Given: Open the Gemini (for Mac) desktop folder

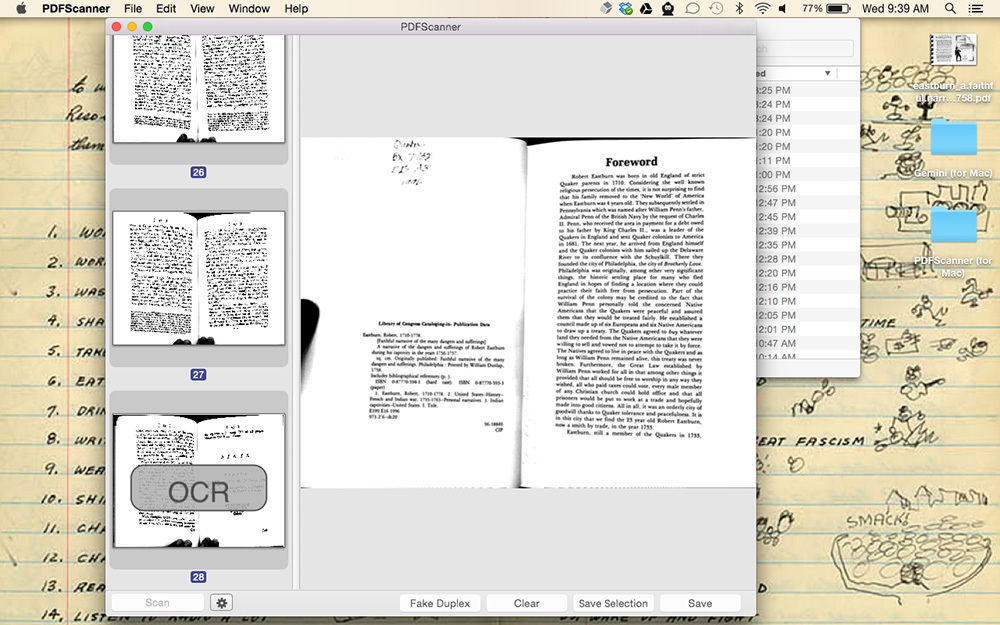Looking at the screenshot, I should pos(953,137).
